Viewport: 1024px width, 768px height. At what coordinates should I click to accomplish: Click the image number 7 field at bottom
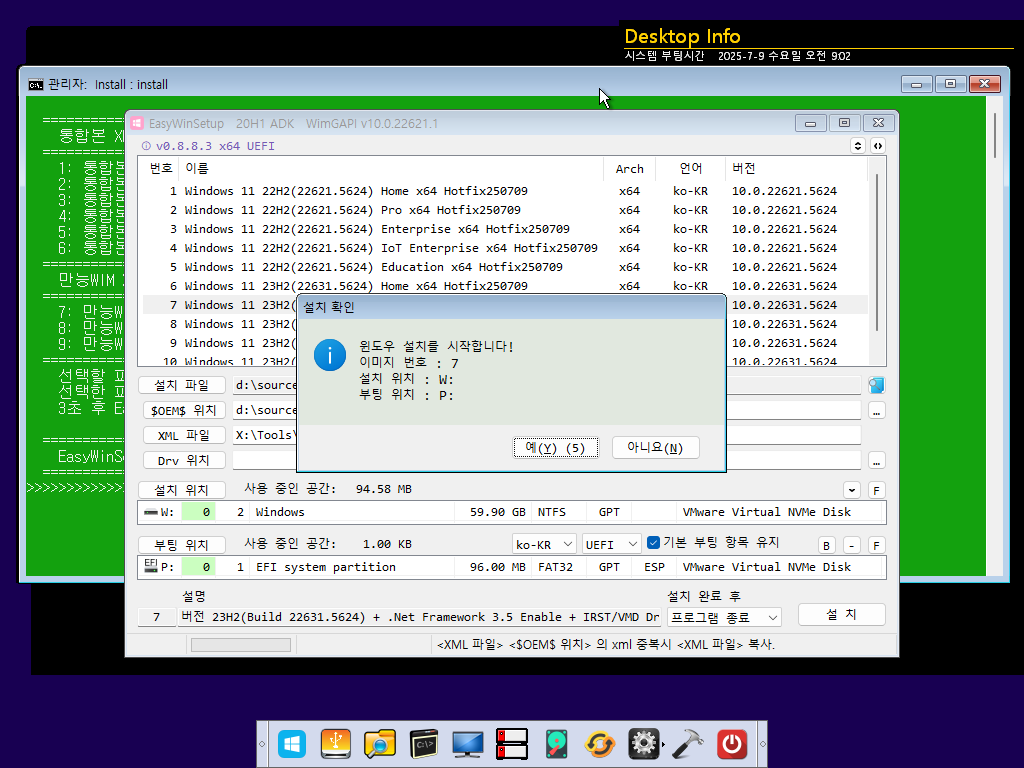[x=157, y=617]
